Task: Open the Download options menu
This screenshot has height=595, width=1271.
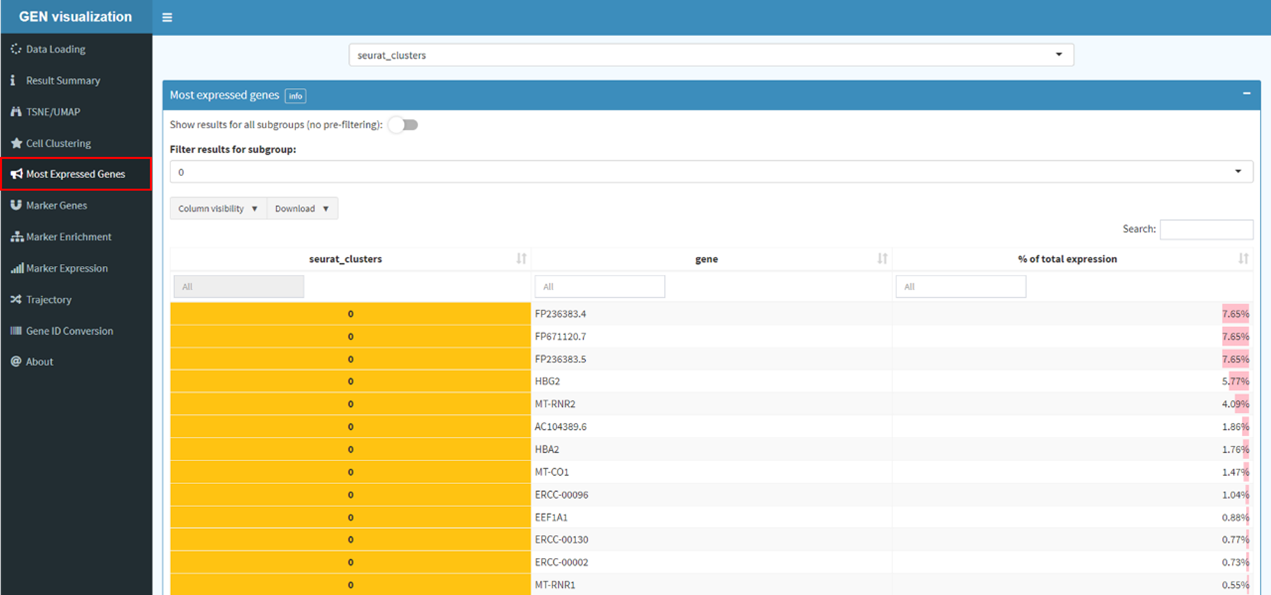Action: click(302, 209)
